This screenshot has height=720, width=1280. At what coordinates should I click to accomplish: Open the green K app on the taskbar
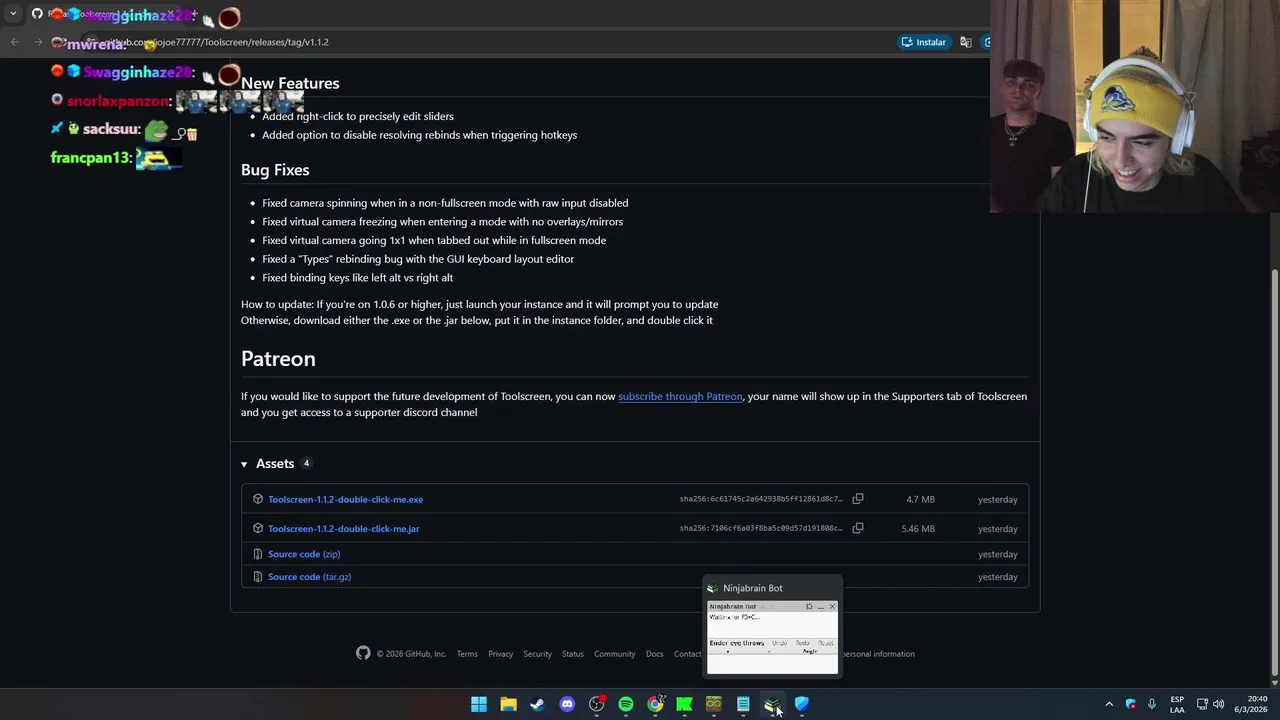(x=684, y=704)
